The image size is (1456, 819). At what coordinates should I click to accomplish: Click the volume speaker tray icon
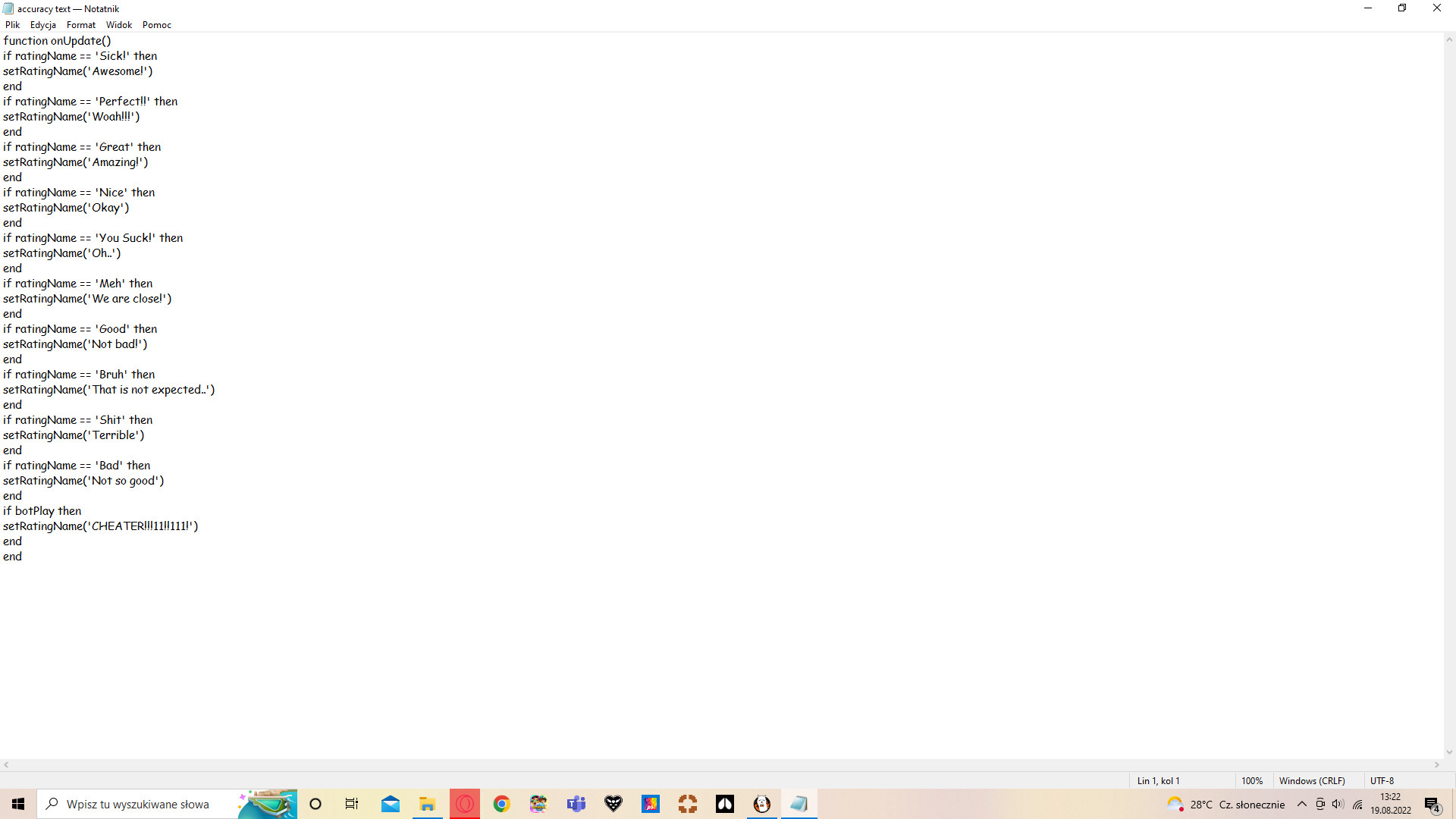click(x=1338, y=804)
